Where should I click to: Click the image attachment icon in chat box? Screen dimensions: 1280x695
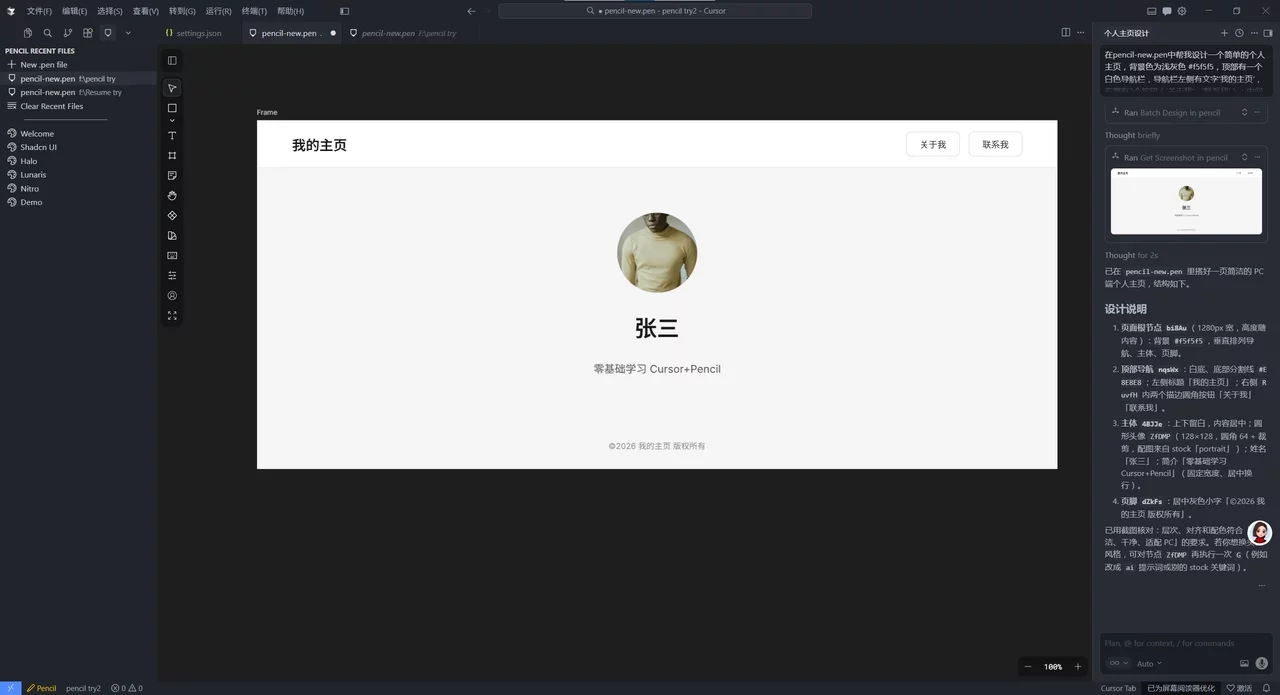click(x=1244, y=663)
